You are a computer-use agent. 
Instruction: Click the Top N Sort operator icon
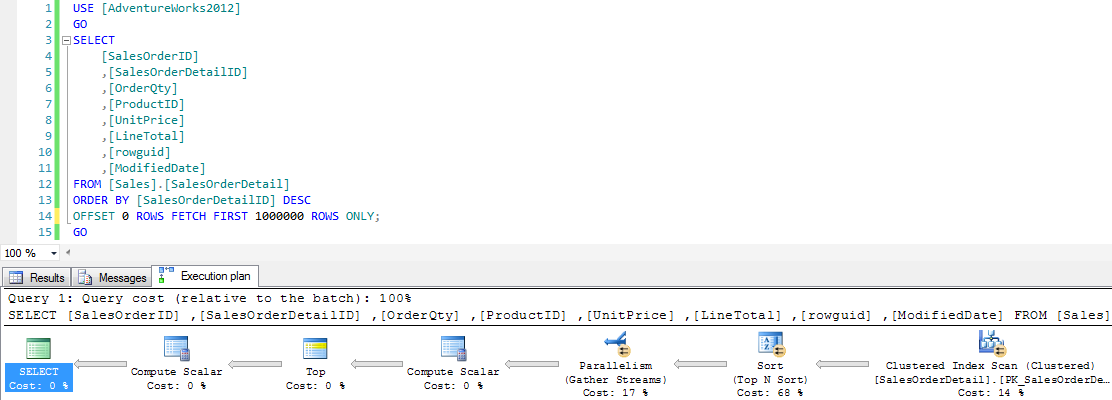tap(771, 345)
